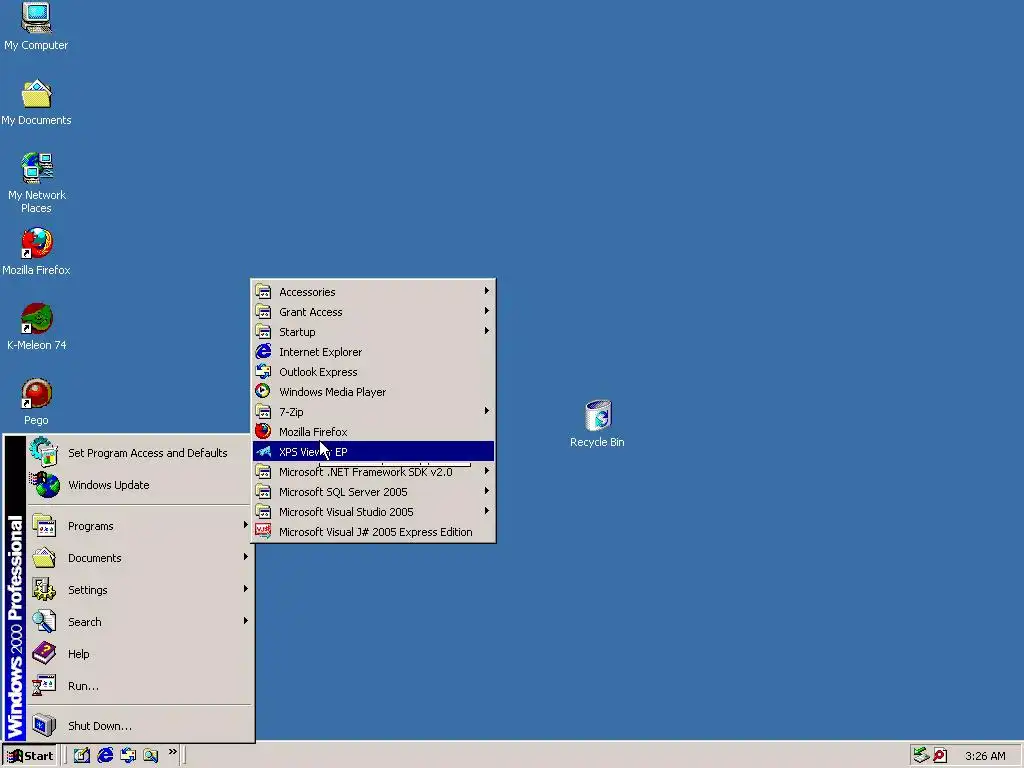
Task: Choose Set Program Access and Defaults
Action: [139, 453]
